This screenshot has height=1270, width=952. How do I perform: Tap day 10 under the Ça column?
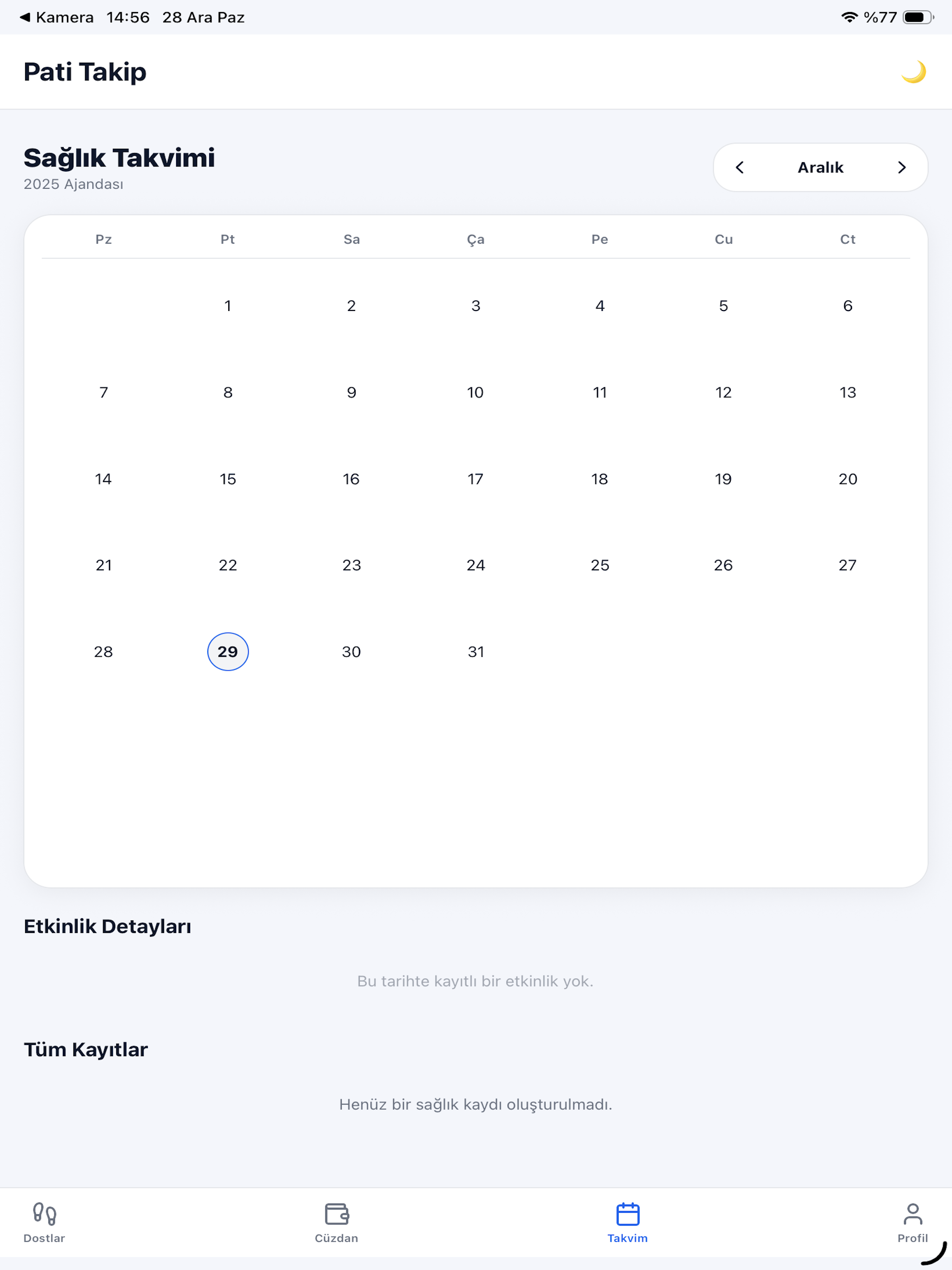pos(476,393)
